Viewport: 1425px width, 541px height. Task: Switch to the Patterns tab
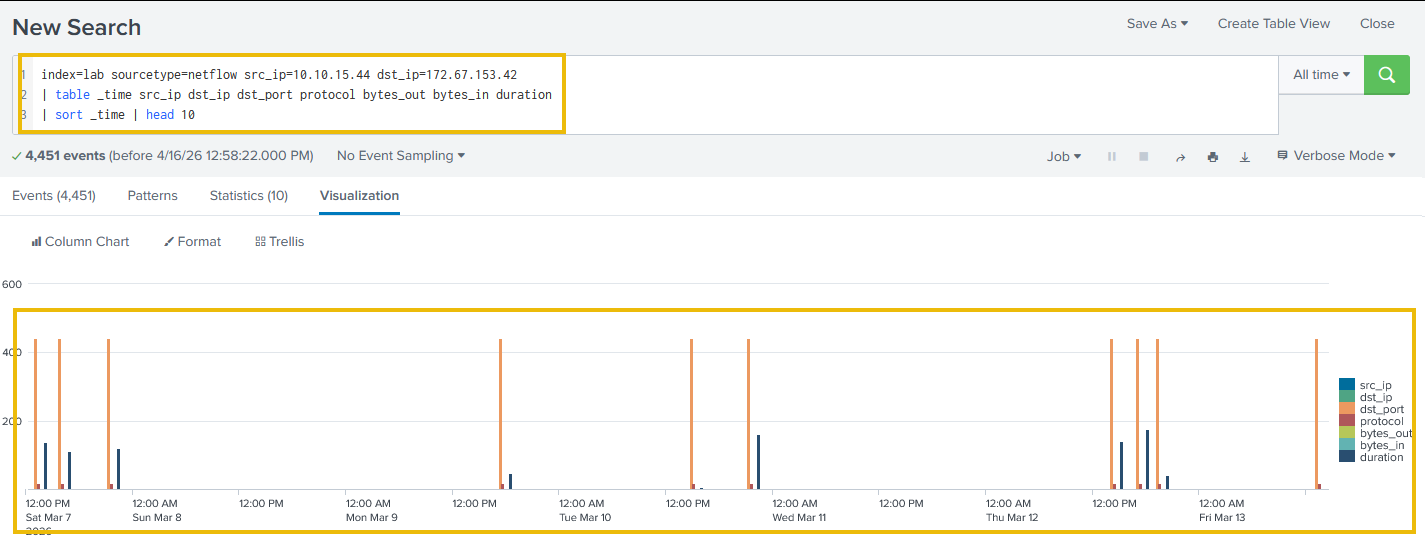click(153, 196)
